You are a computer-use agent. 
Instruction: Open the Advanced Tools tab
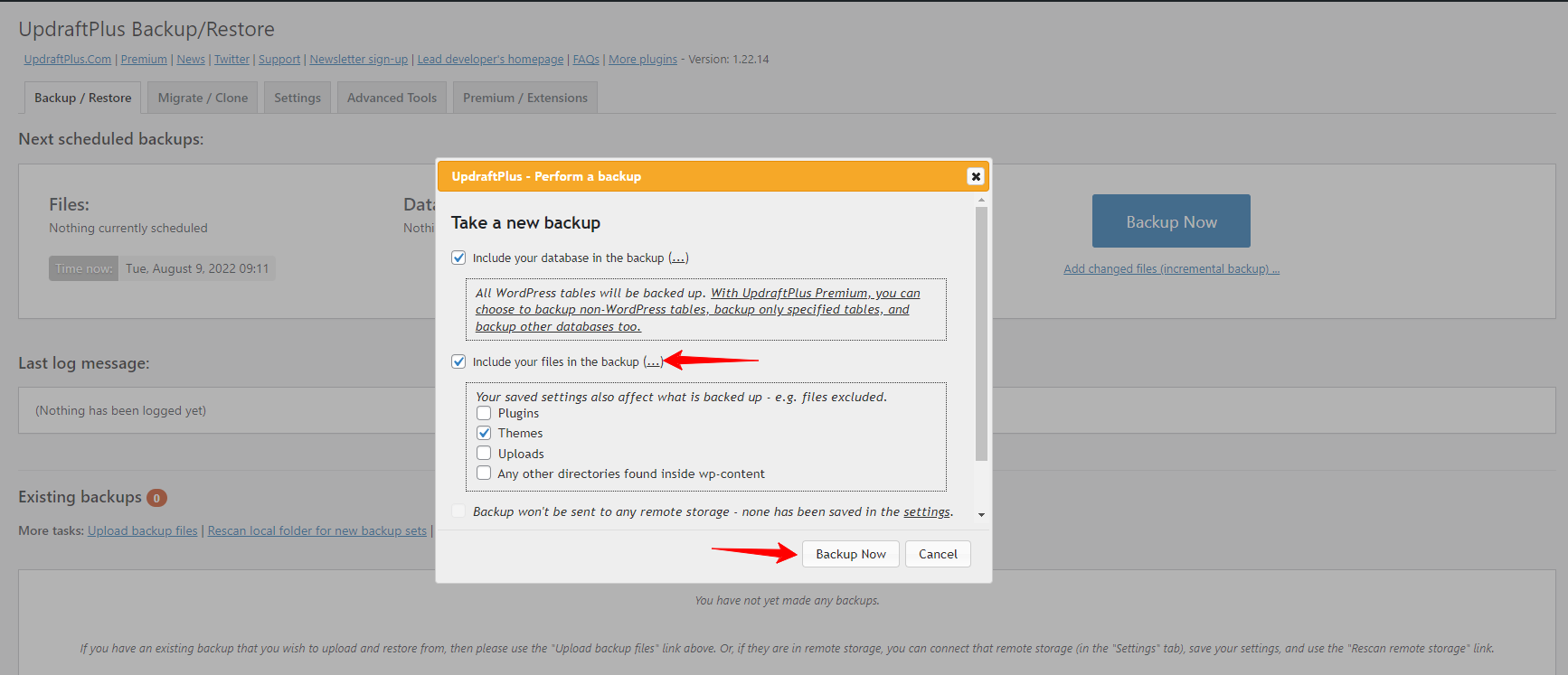[392, 98]
